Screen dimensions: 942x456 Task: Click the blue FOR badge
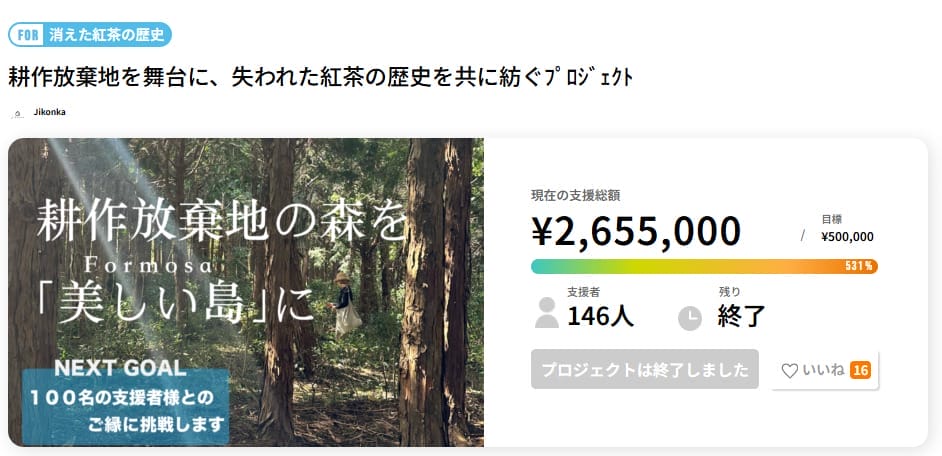coord(29,35)
